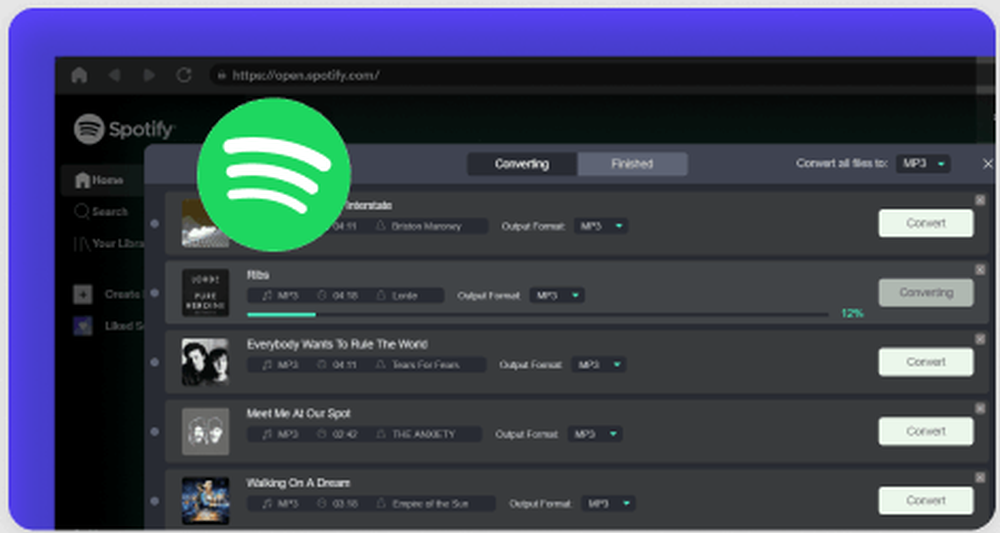Go forward using the right arrow icon
This screenshot has width=1000, height=533.
[x=149, y=75]
